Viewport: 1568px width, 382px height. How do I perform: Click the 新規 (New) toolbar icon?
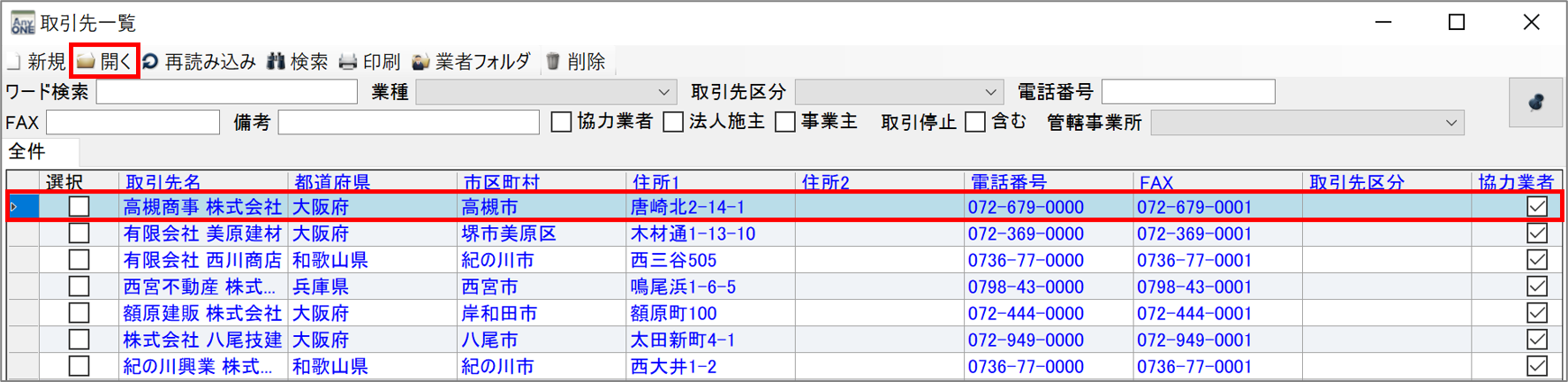[x=14, y=62]
